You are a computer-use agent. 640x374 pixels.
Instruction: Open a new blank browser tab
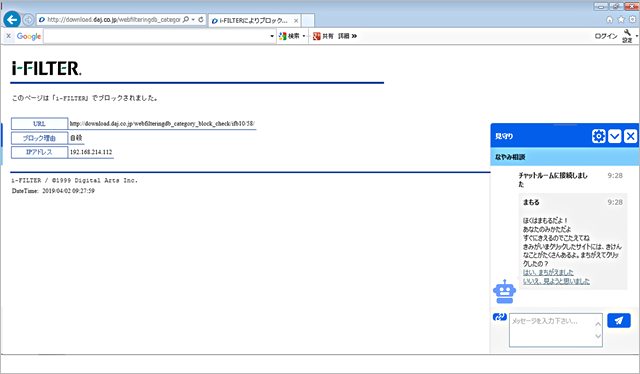[x=308, y=20]
